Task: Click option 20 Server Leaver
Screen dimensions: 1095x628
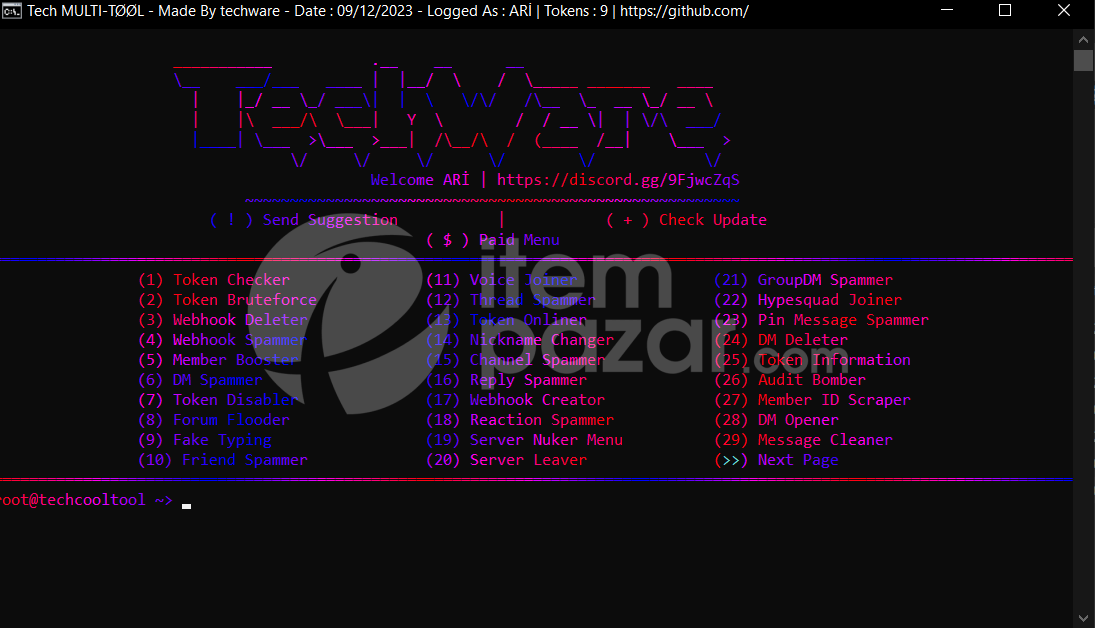Action: [x=506, y=460]
